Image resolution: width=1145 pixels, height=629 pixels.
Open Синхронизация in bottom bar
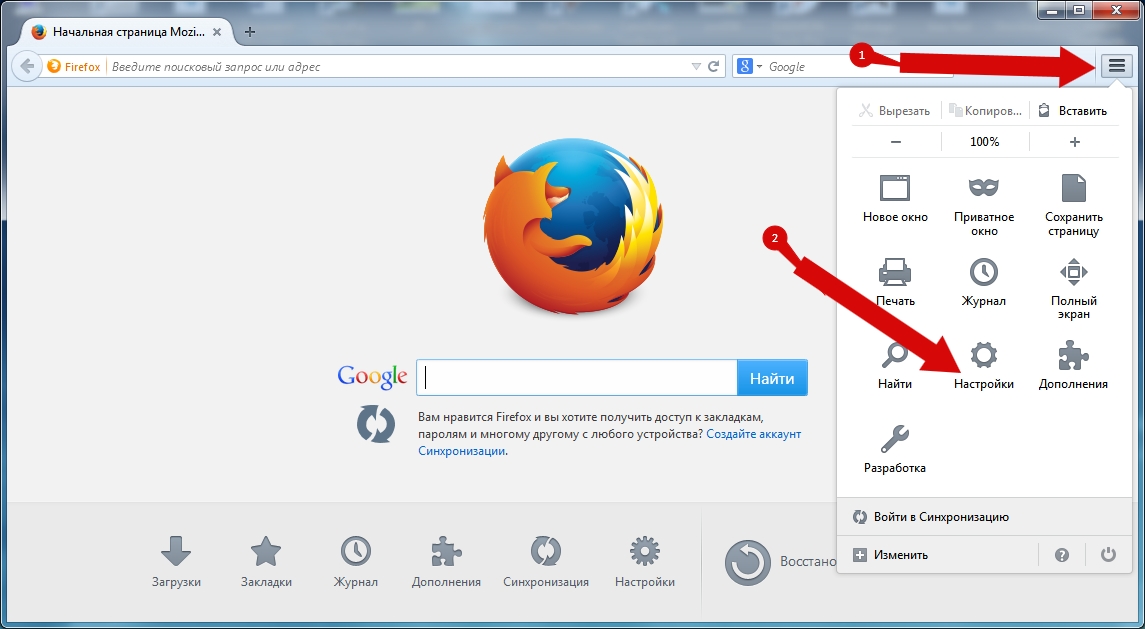coord(545,561)
